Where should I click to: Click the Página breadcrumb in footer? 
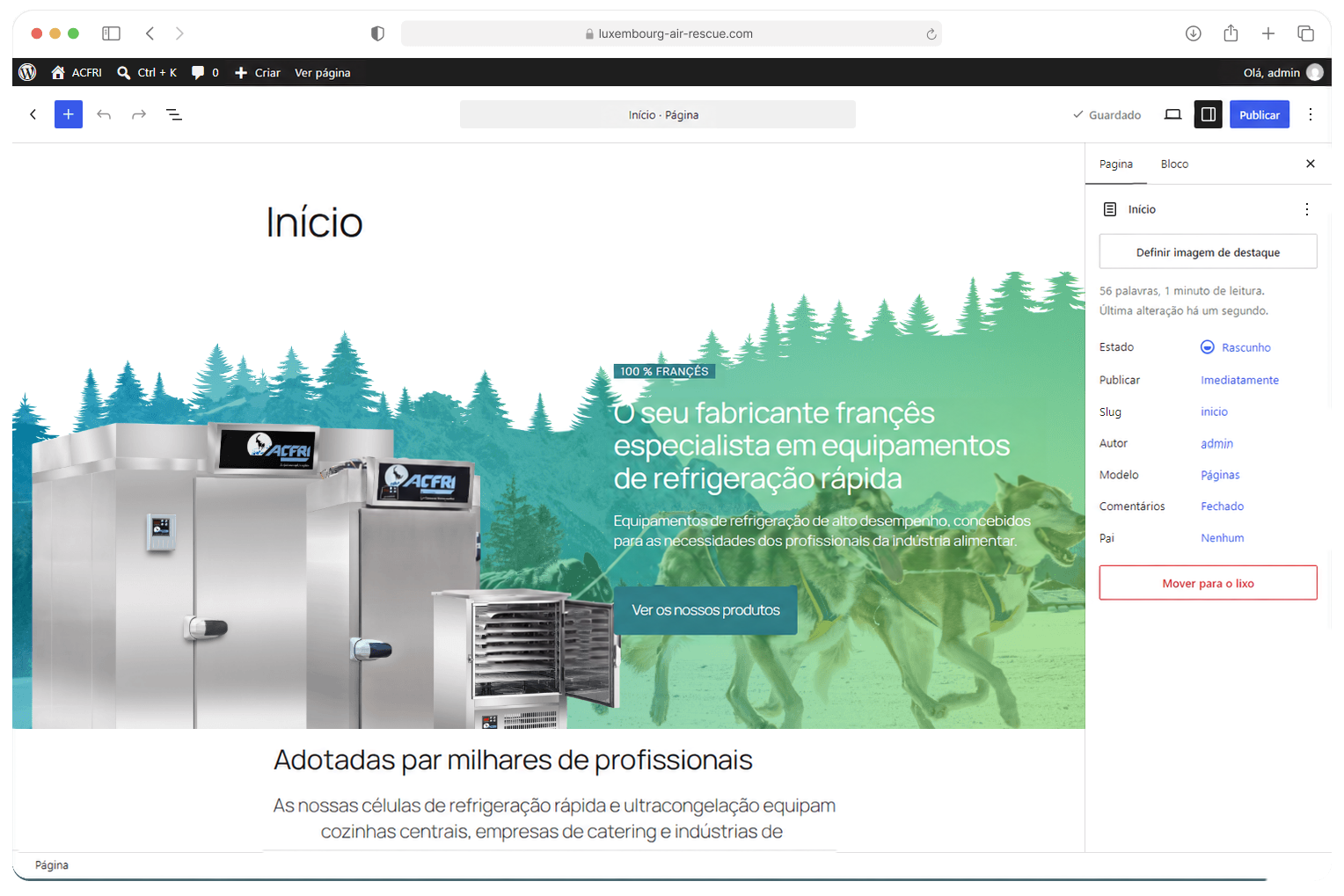pos(52,865)
